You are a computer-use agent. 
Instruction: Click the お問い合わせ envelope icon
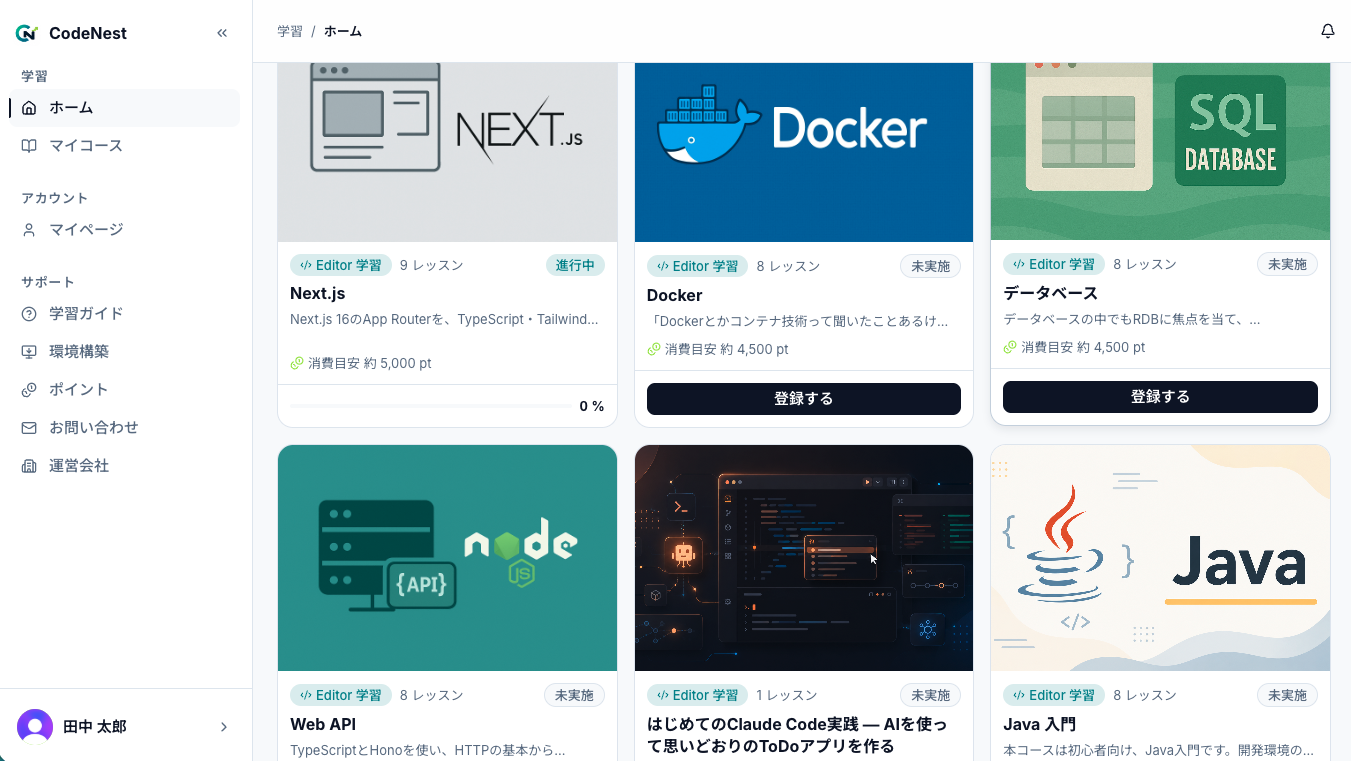click(29, 428)
